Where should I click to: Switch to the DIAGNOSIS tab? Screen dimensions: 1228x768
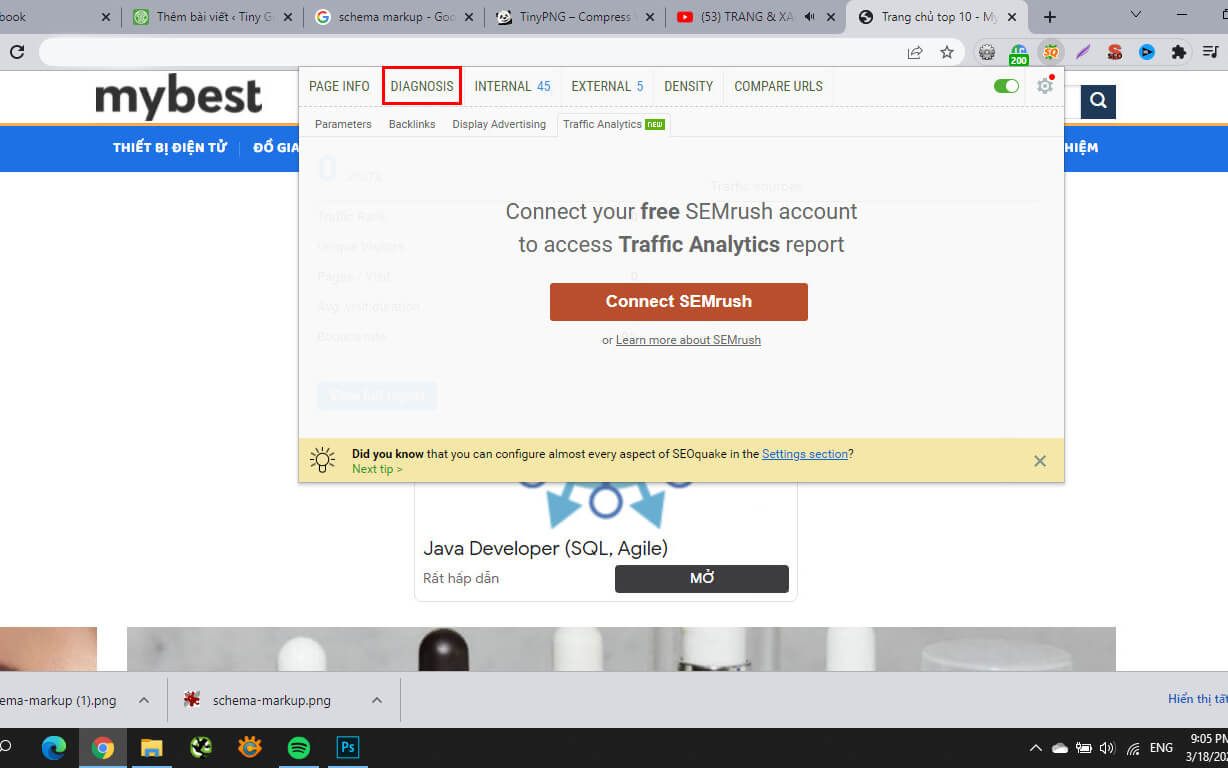pos(422,86)
